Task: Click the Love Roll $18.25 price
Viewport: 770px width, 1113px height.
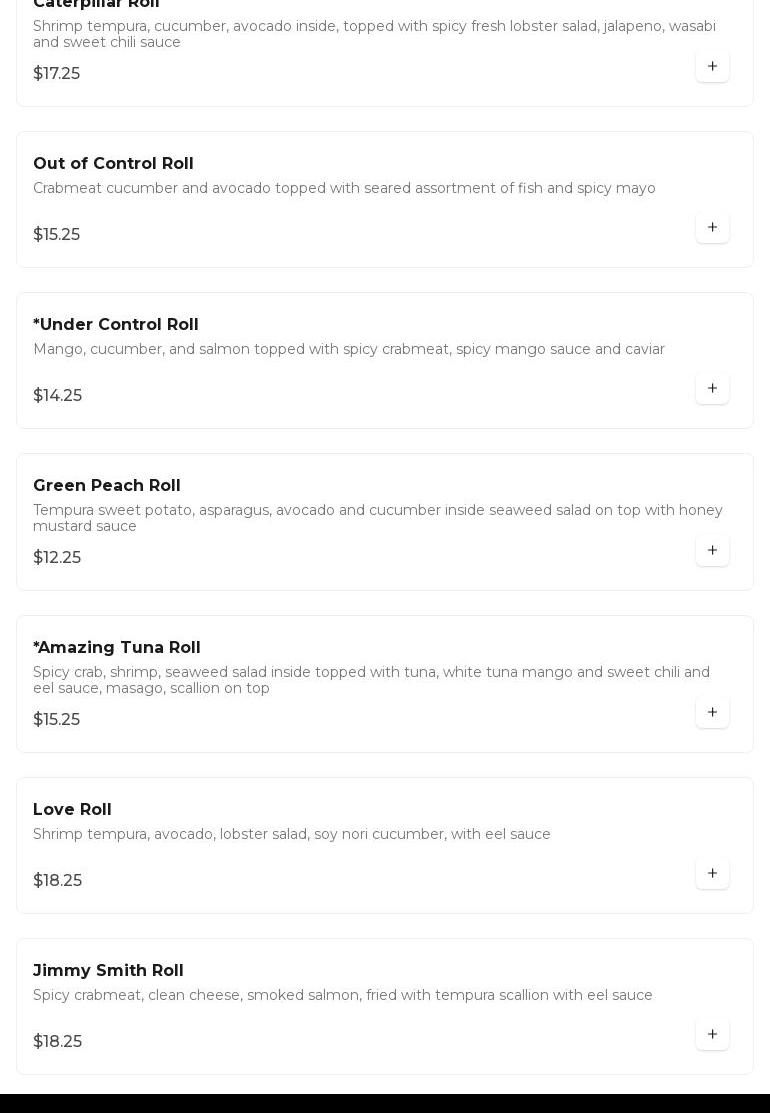Action: point(58,881)
